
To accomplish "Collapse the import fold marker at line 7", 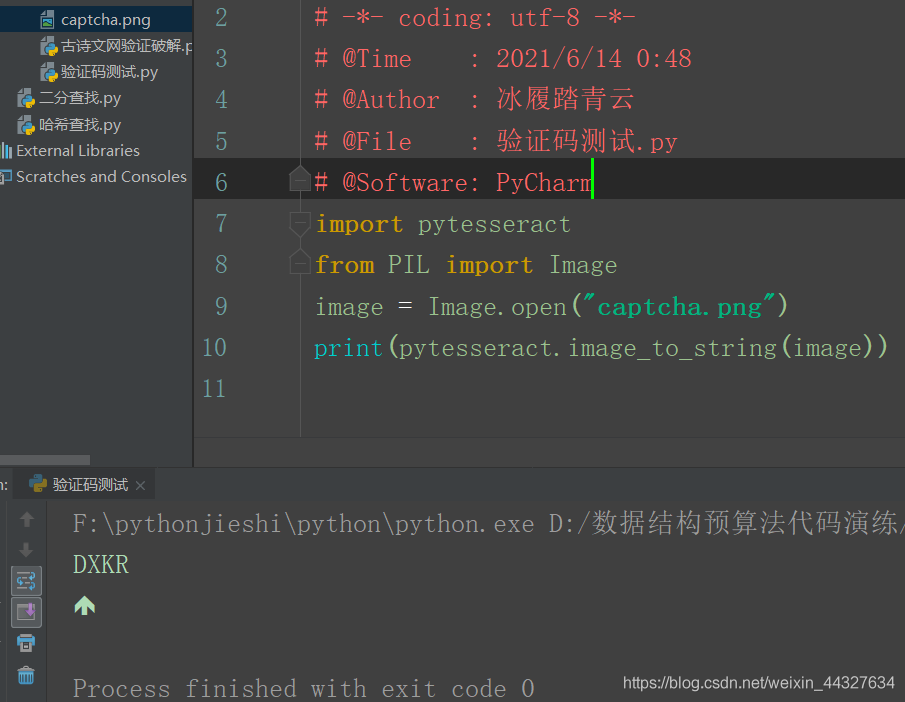I will point(299,223).
